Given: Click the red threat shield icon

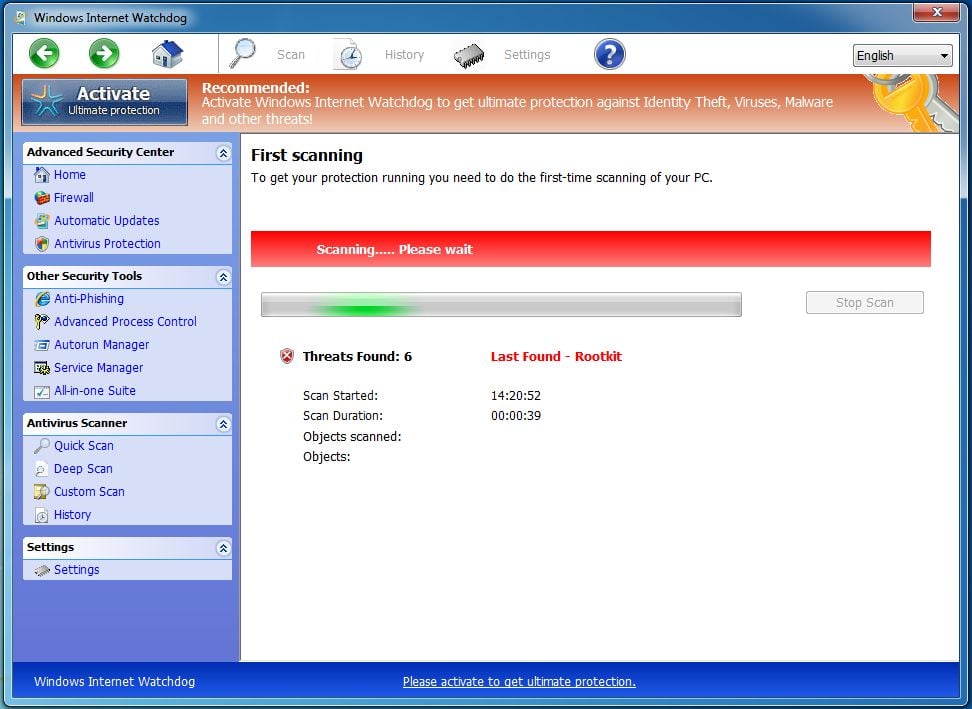Looking at the screenshot, I should 286,356.
